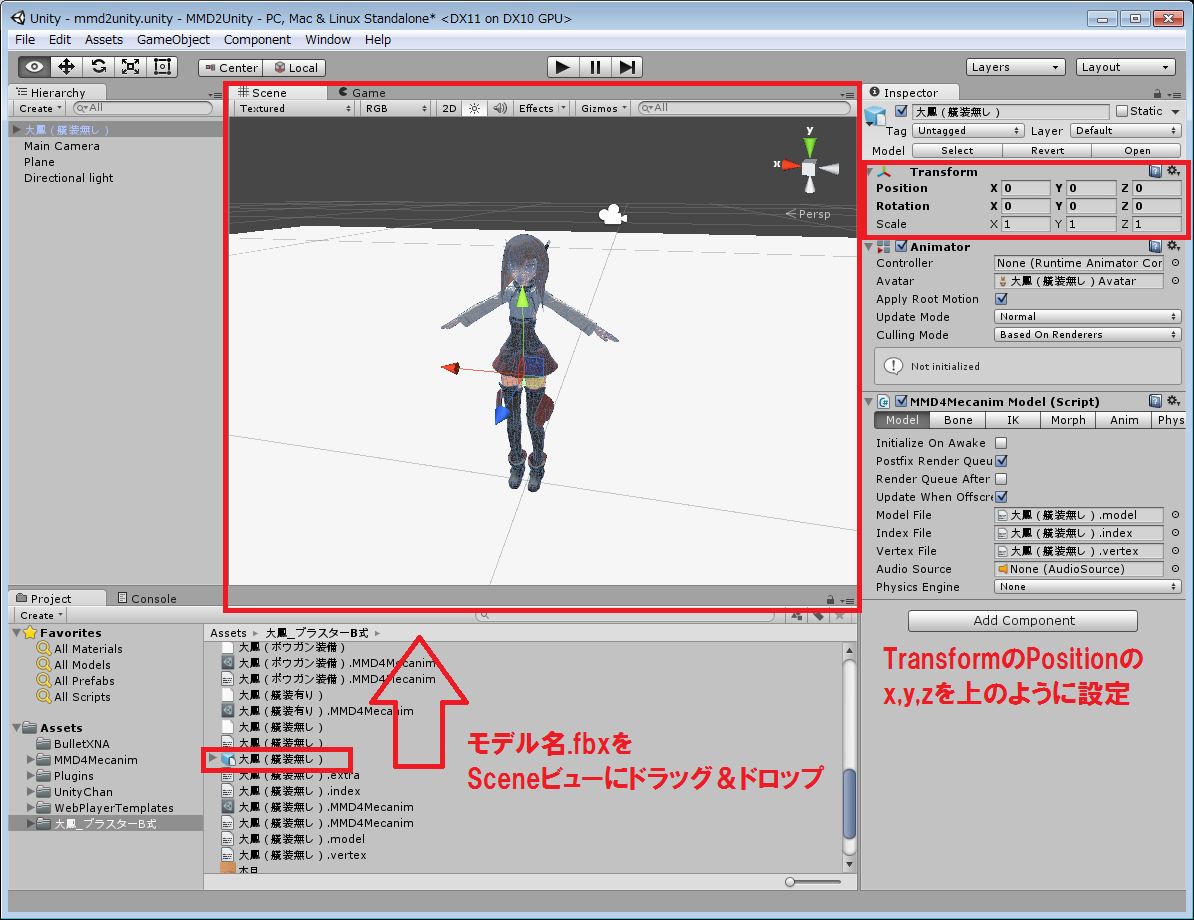Open MMD4Mecanim script gear menu
Viewport: 1194px width, 920px height.
coord(1173,401)
